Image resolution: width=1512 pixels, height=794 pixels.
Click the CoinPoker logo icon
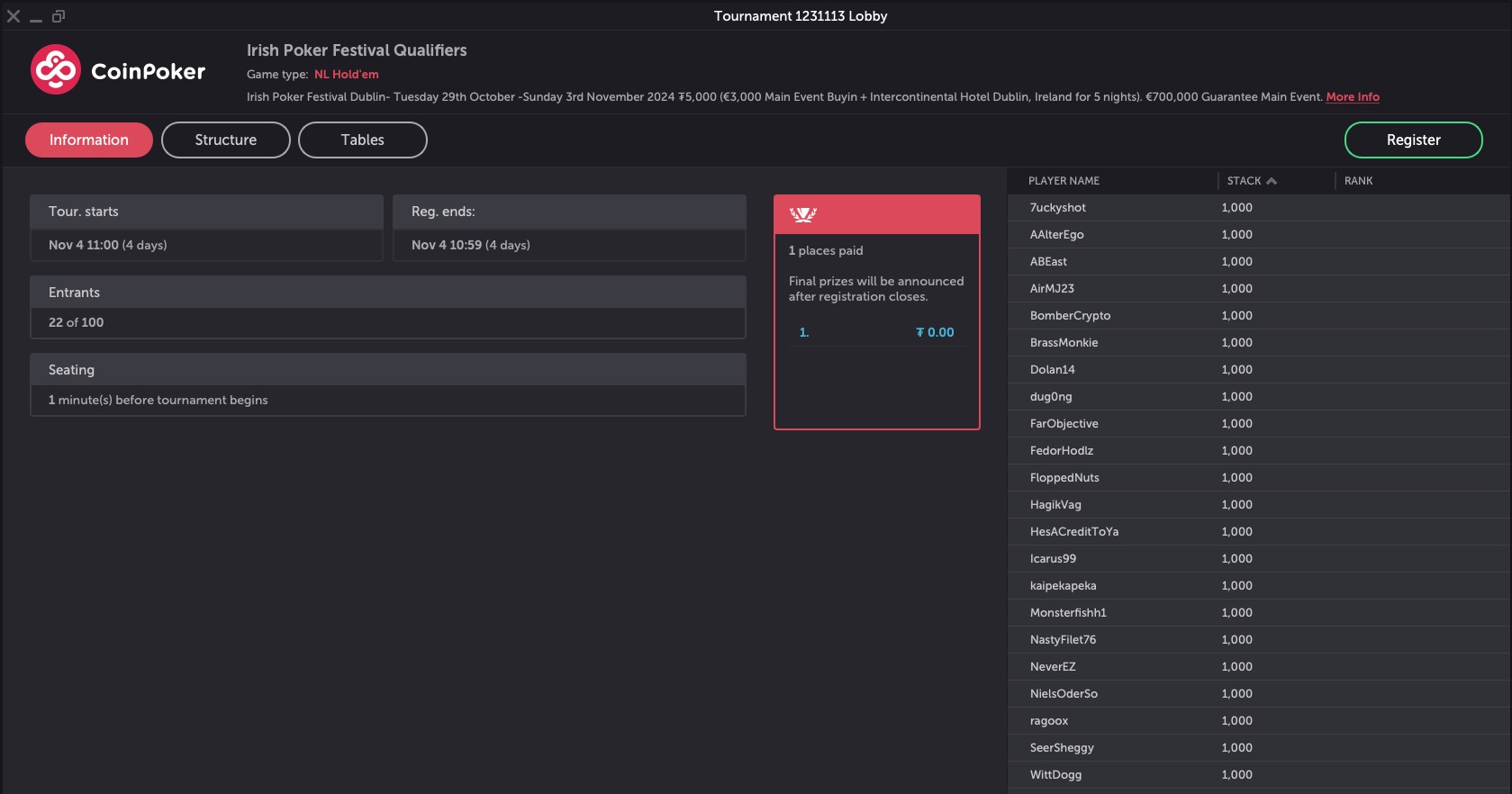point(56,70)
